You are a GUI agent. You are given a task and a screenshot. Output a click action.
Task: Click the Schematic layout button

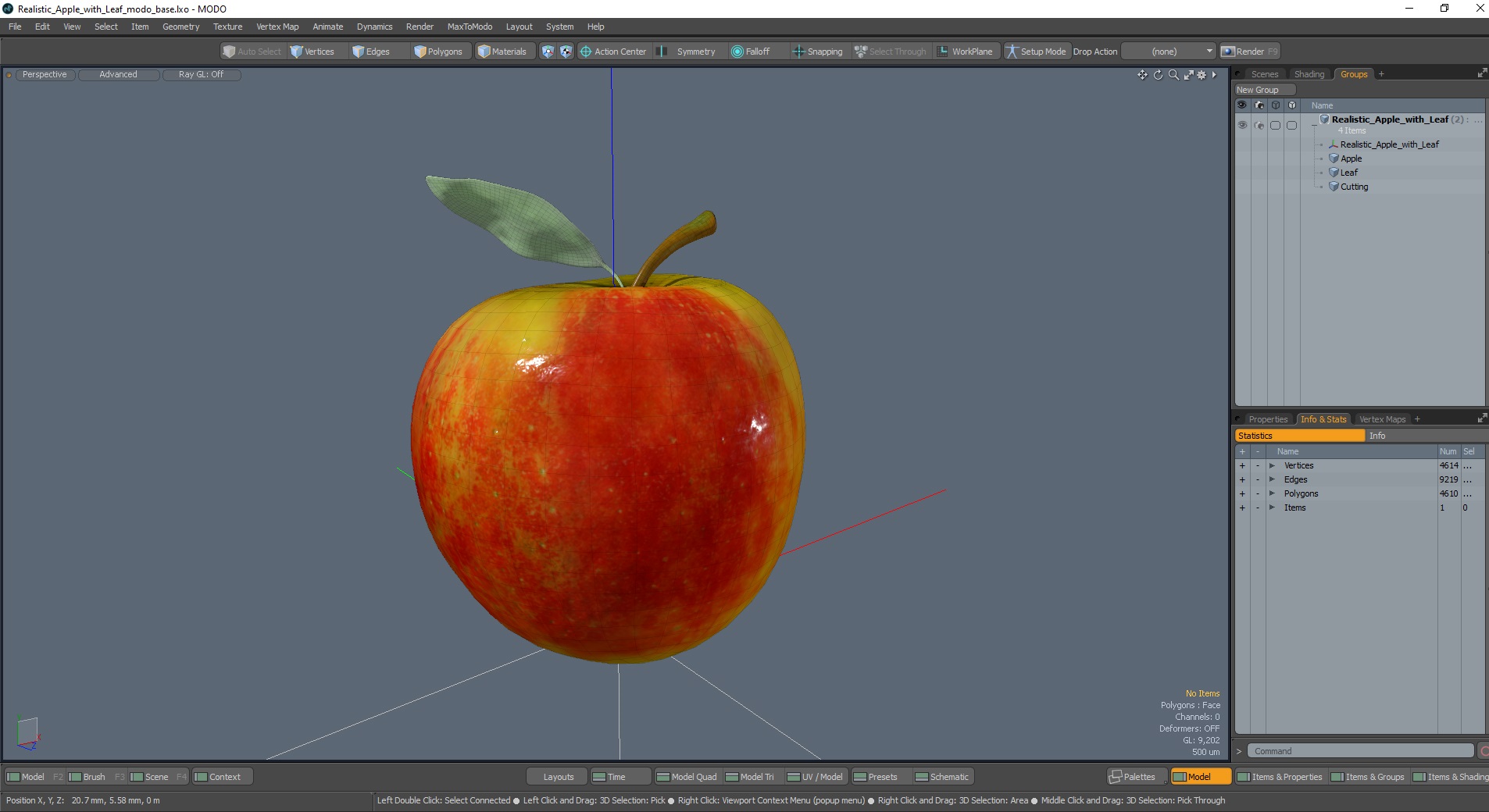click(x=942, y=777)
